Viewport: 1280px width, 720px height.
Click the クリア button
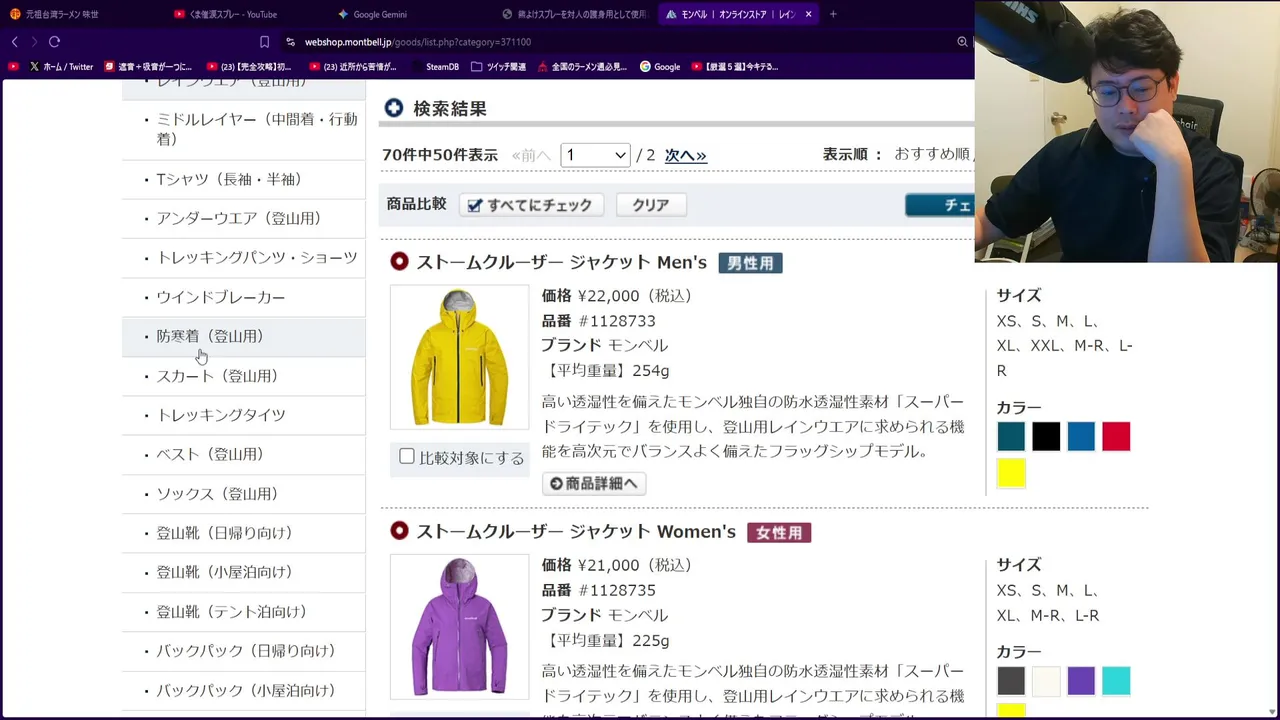[650, 205]
